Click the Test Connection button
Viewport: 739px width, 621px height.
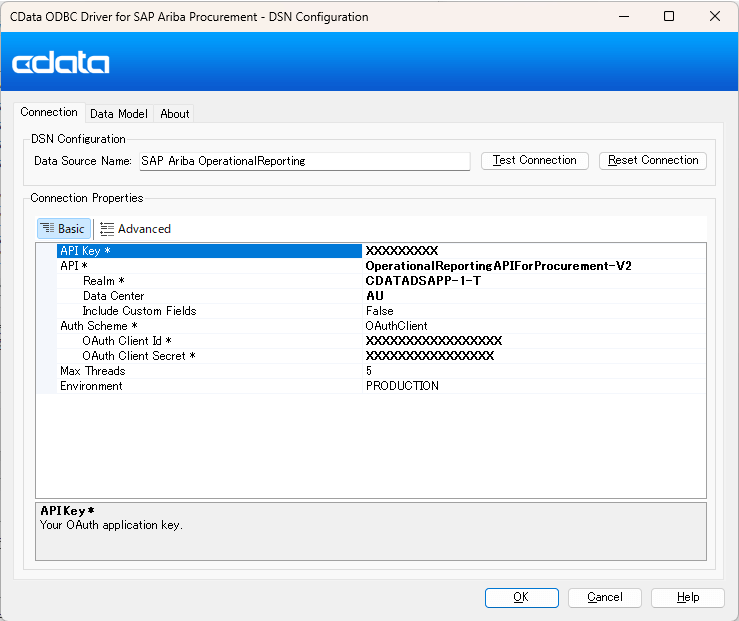[x=534, y=161]
